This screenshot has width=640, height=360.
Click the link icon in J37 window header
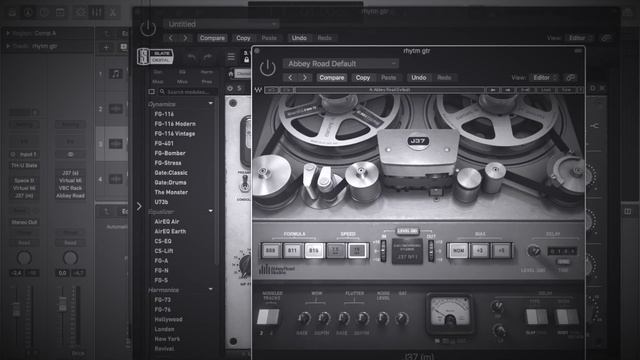[x=571, y=78]
